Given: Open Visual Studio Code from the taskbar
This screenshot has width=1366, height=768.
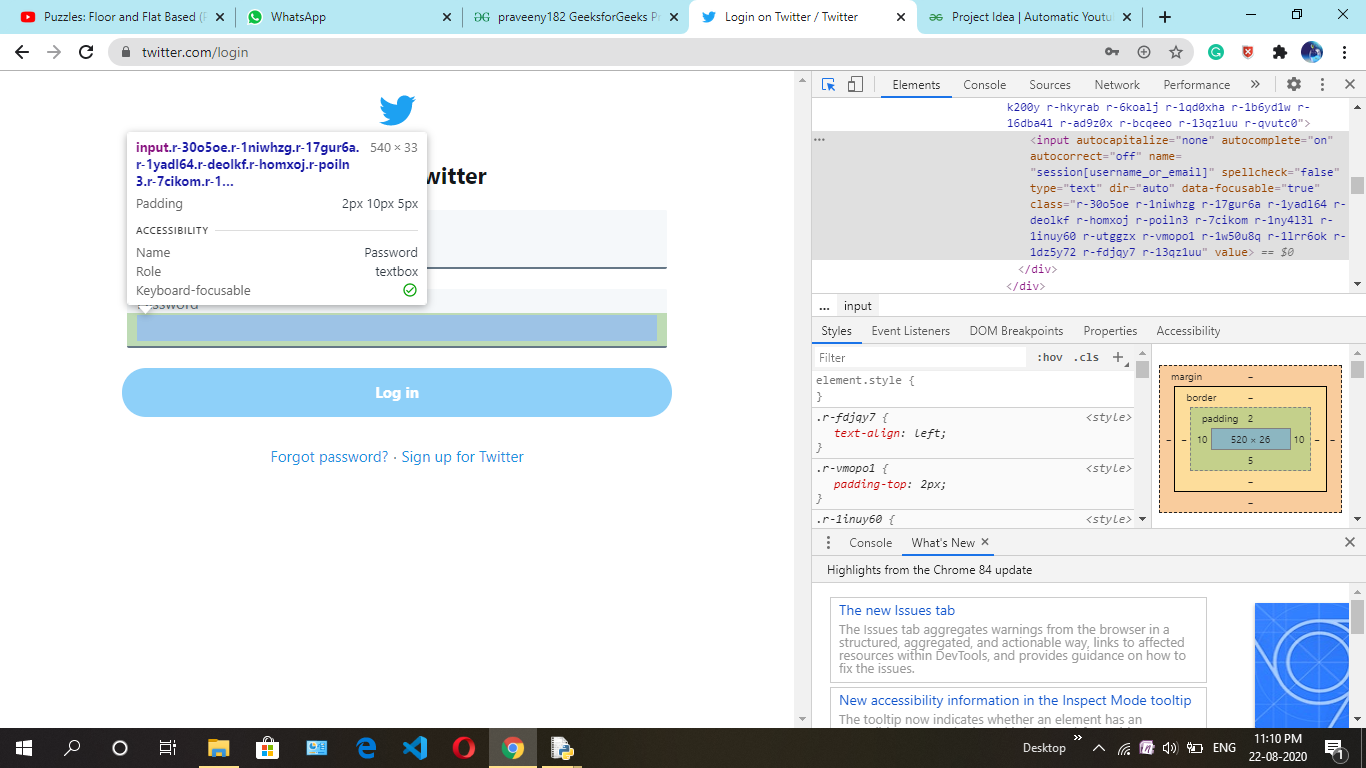Looking at the screenshot, I should click(414, 747).
